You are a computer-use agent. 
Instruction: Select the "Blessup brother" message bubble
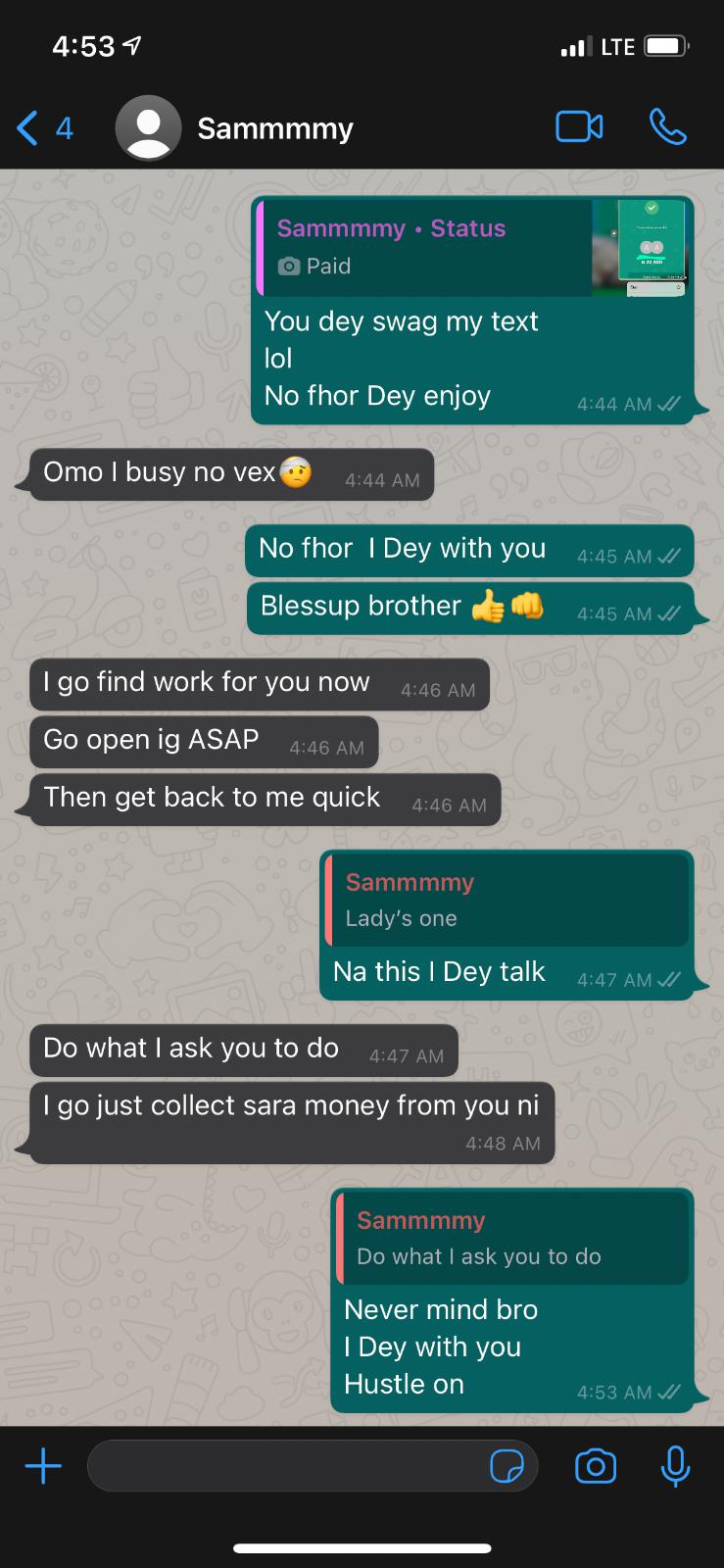(x=470, y=609)
